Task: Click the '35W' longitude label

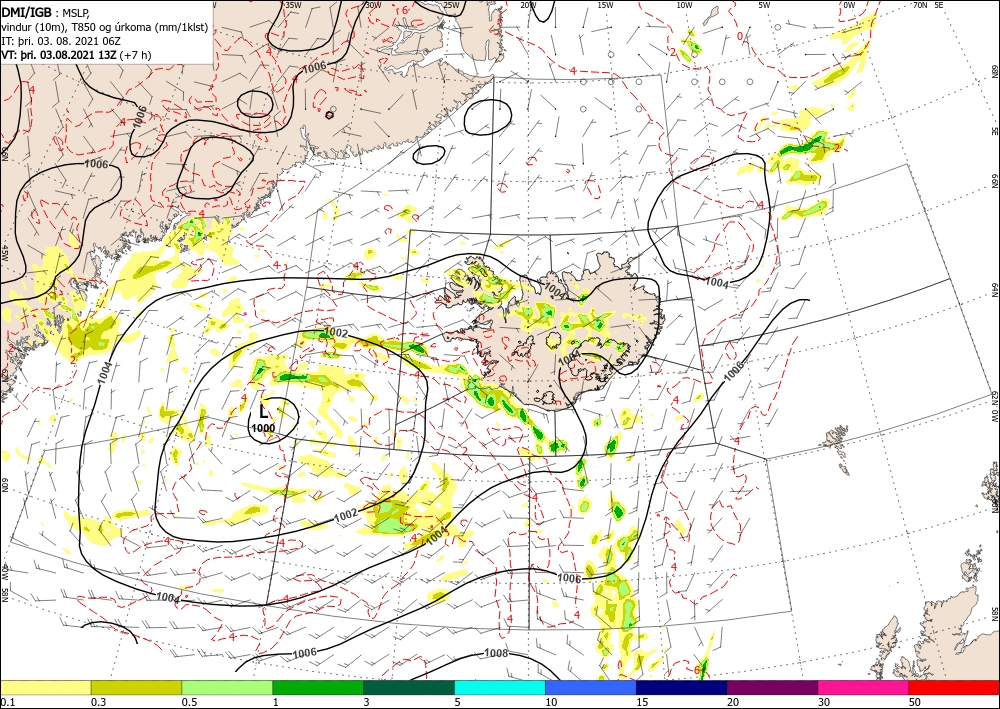Action: [x=293, y=5]
